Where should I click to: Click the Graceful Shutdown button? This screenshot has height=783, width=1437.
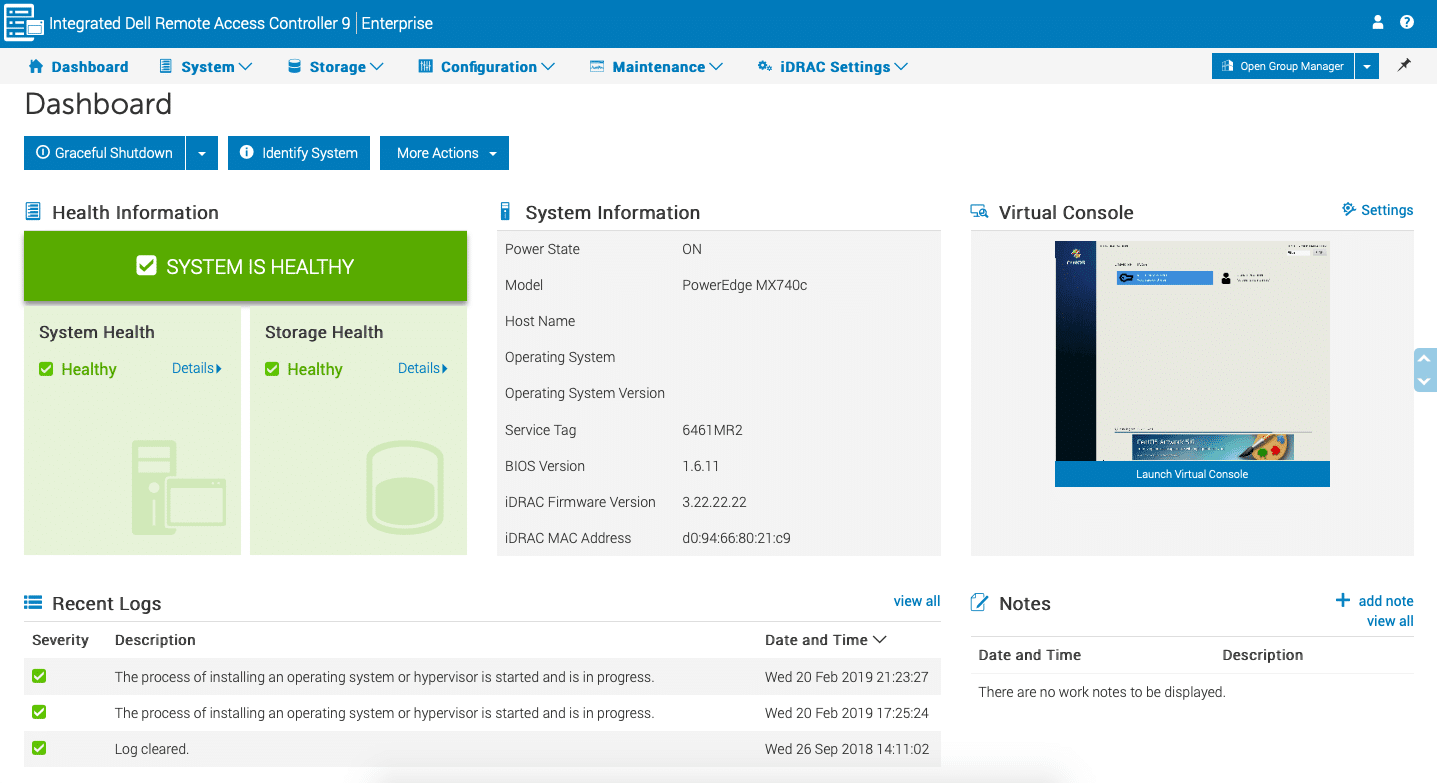click(x=104, y=153)
